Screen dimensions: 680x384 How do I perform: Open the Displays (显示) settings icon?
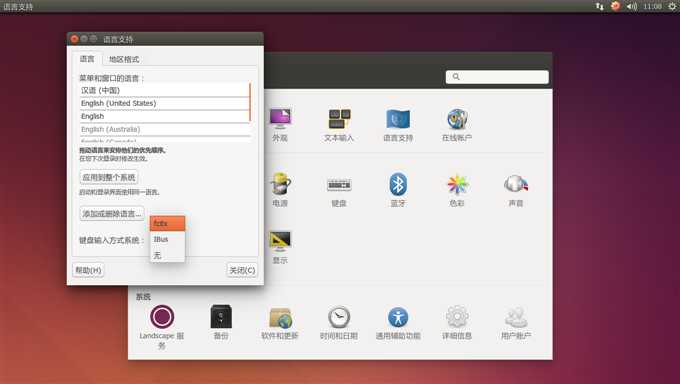[280, 241]
